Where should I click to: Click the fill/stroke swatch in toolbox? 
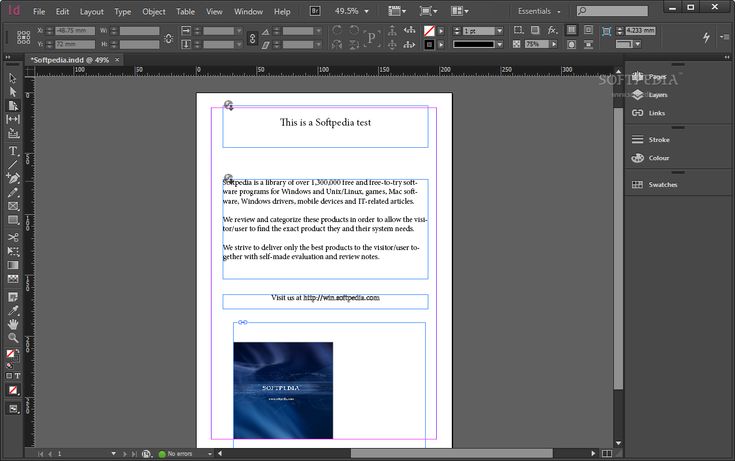[x=12, y=355]
